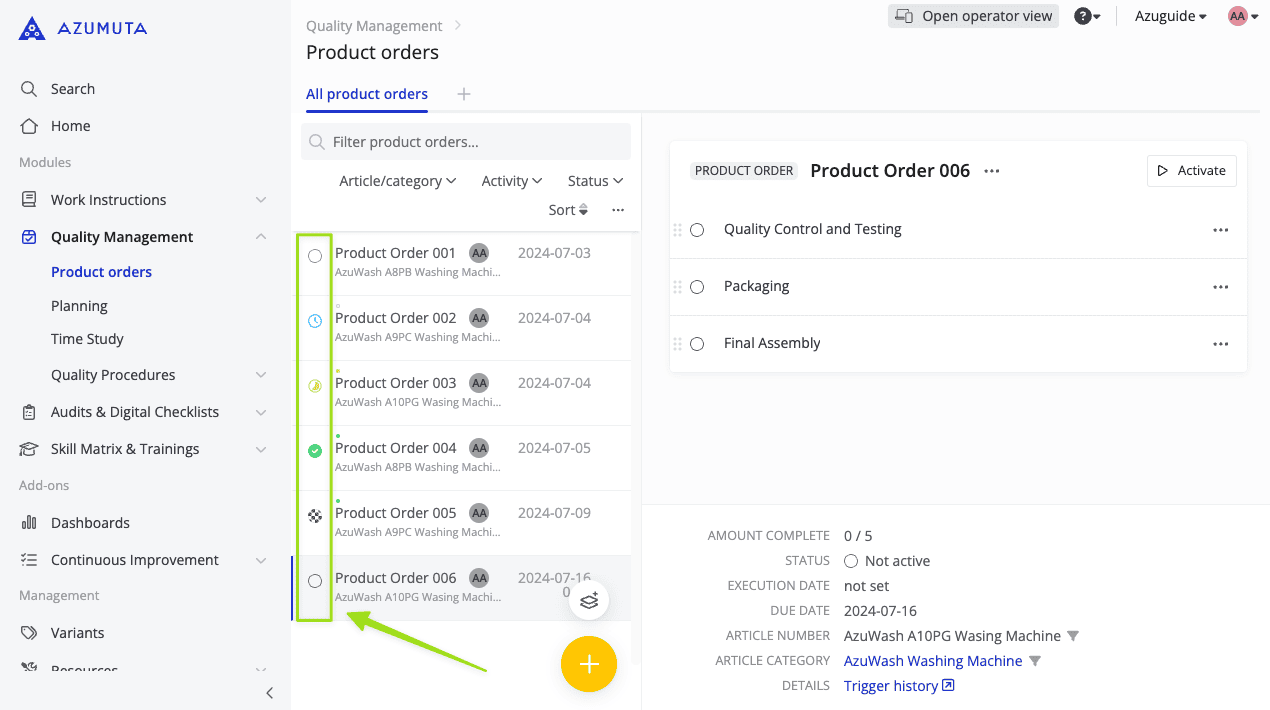The image size is (1270, 710).
Task: Click the Audits & Digital Checklists icon
Action: (x=29, y=411)
